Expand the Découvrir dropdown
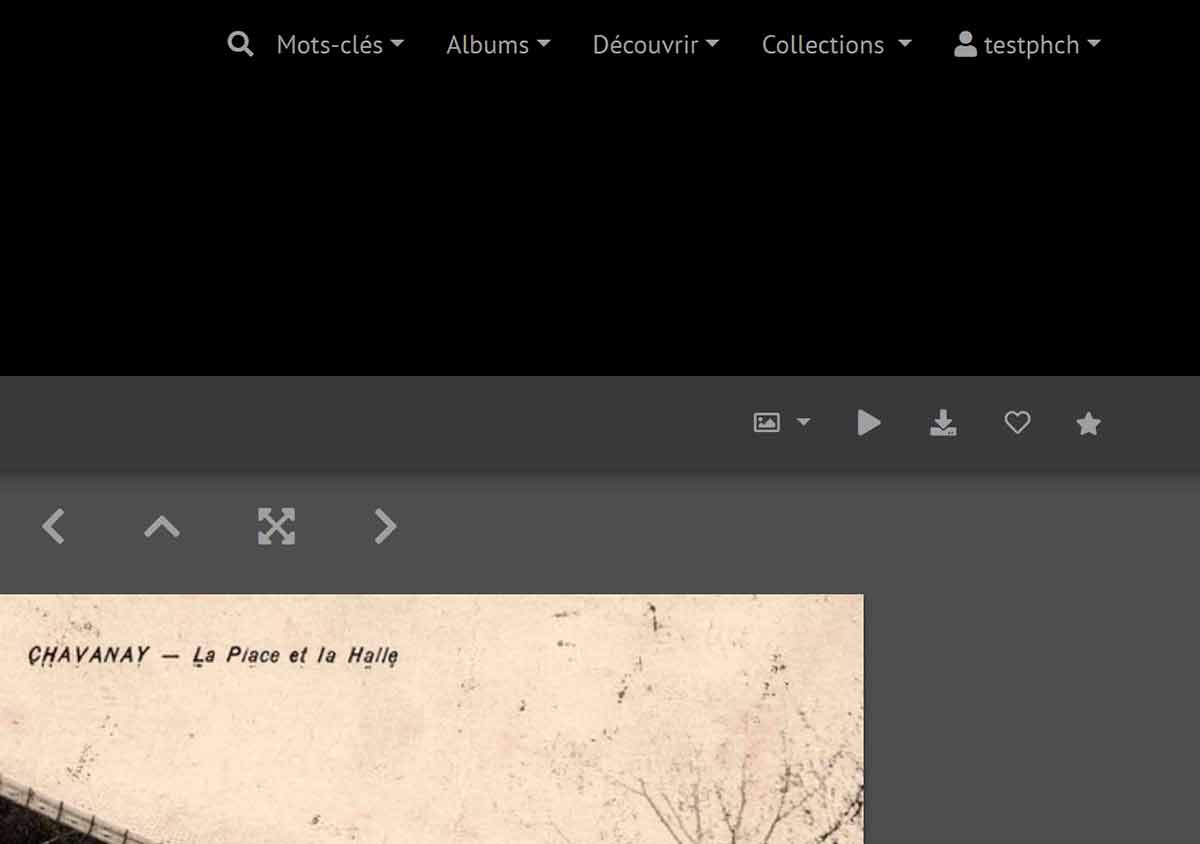 click(x=655, y=45)
